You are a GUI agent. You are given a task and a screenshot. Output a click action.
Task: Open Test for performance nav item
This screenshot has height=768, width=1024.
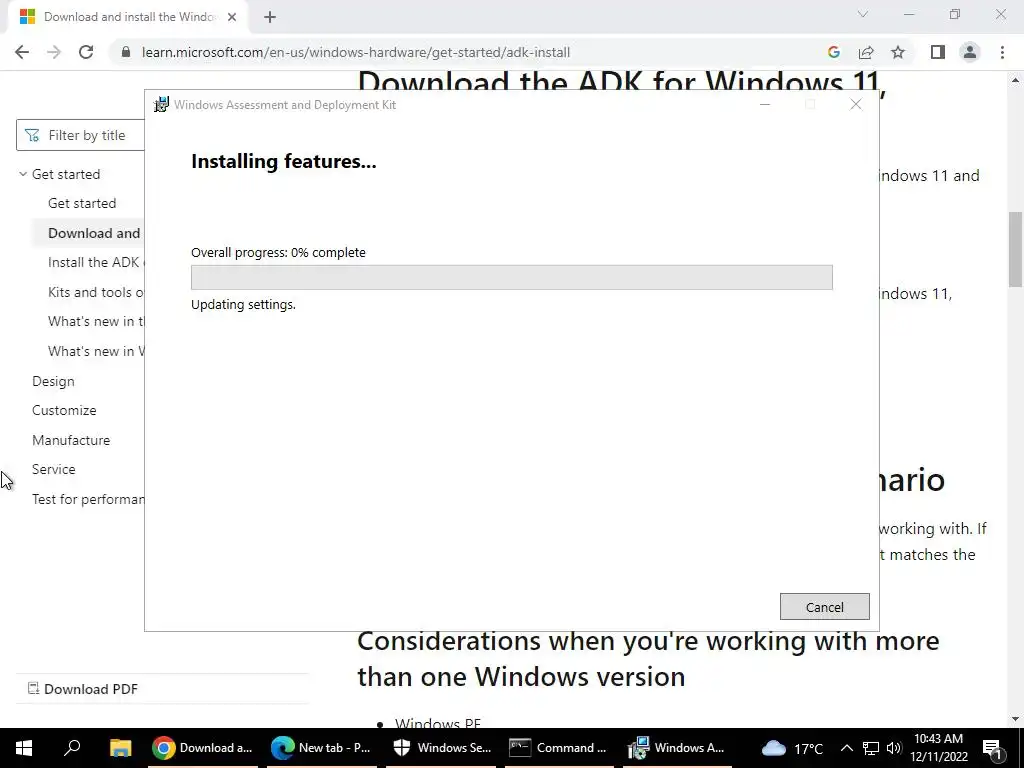[88, 499]
